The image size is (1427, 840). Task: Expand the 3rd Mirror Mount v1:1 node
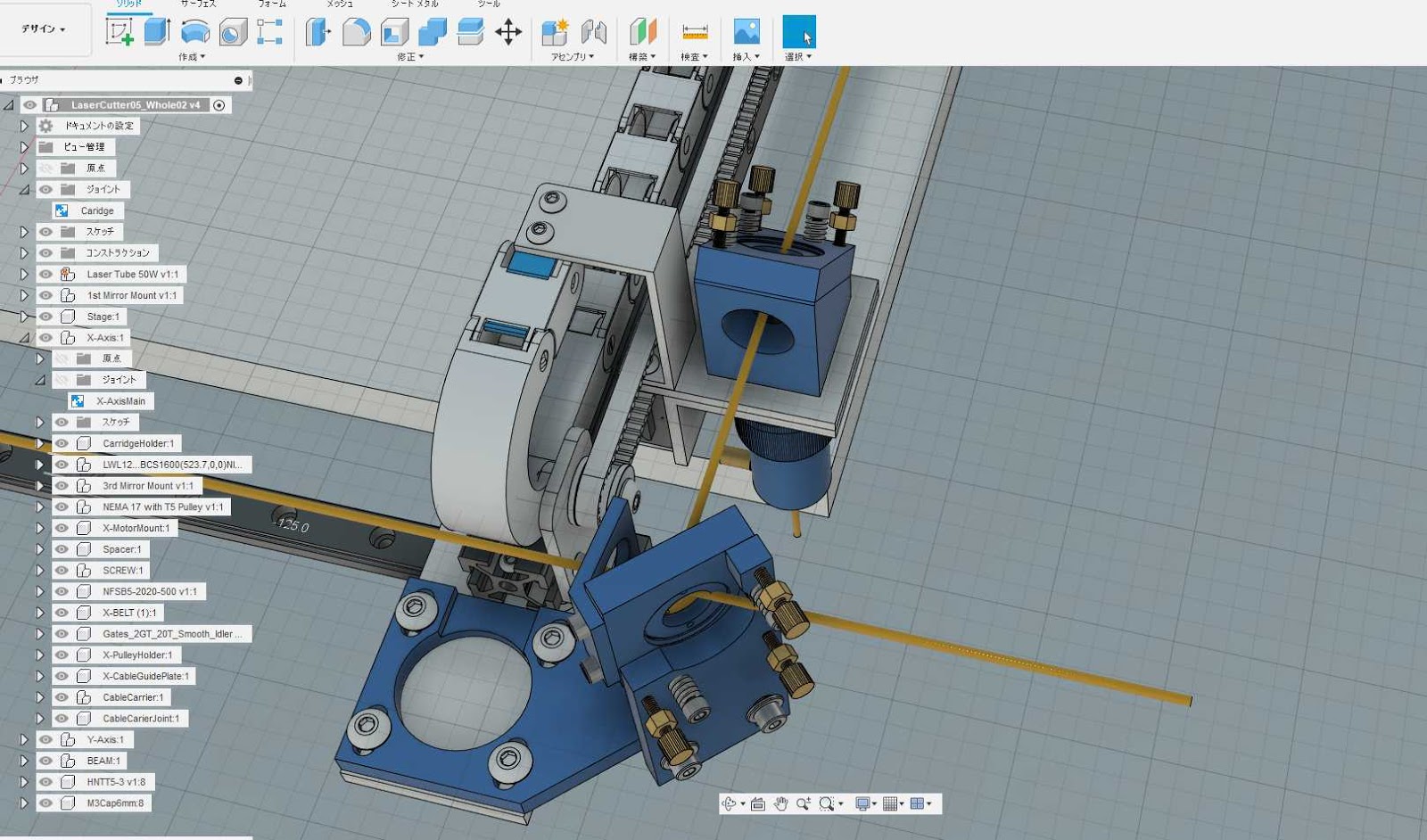pyautogui.click(x=40, y=486)
